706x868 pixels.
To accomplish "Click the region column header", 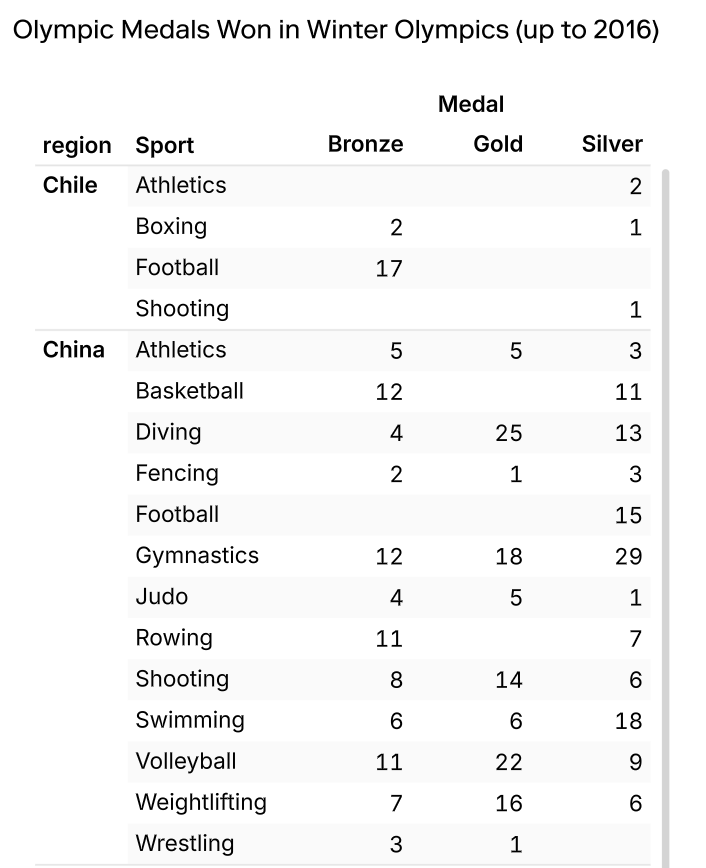I will [x=77, y=146].
